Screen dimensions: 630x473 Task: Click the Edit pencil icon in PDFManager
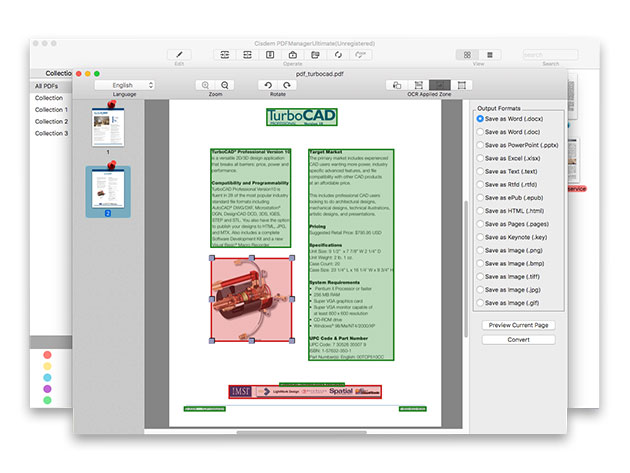point(179,55)
